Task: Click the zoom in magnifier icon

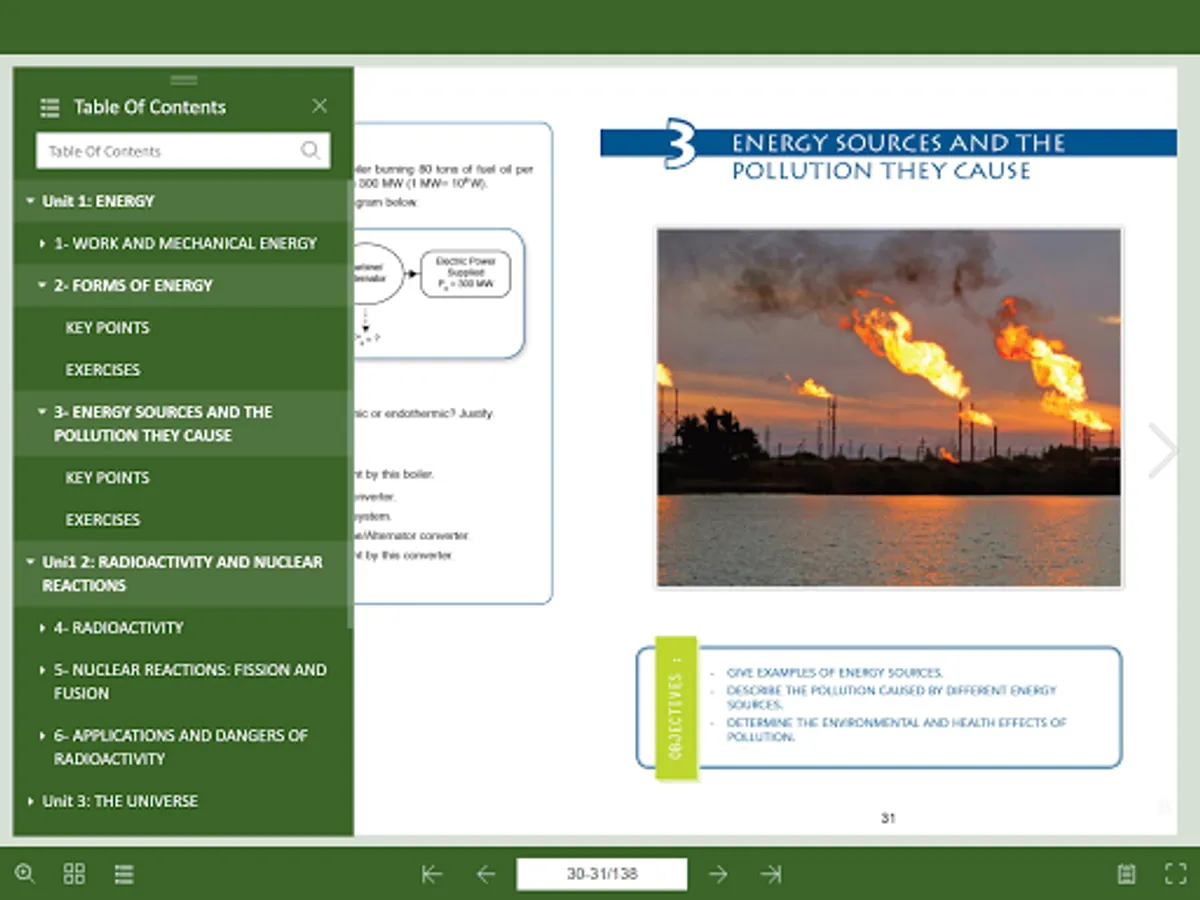Action: pyautogui.click(x=25, y=873)
